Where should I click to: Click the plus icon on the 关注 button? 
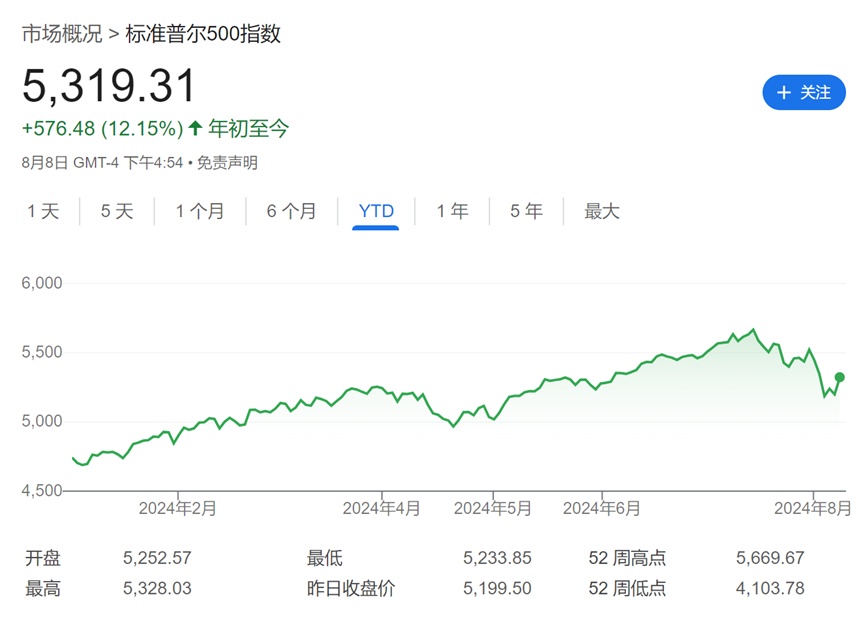[784, 92]
